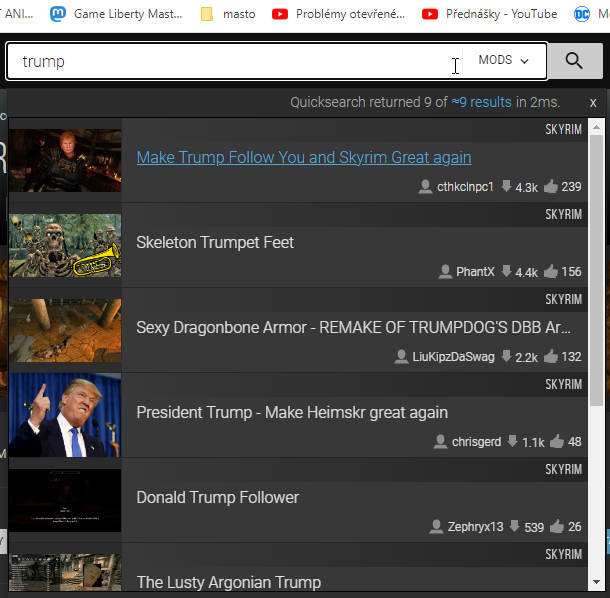
Task: Open The Lusty Argonian Trump mod
Action: [x=229, y=582]
